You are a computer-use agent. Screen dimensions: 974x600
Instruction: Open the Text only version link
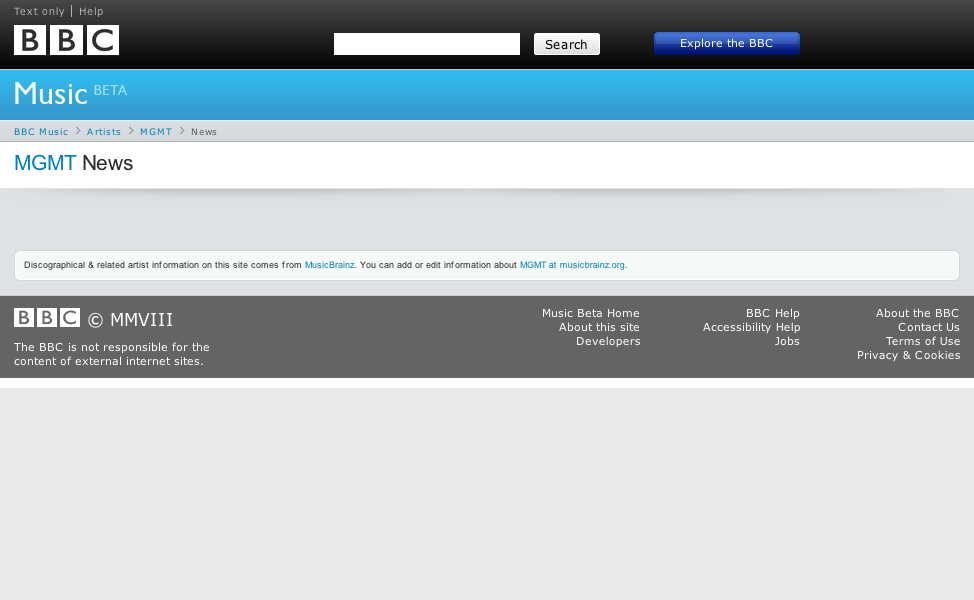tap(39, 11)
